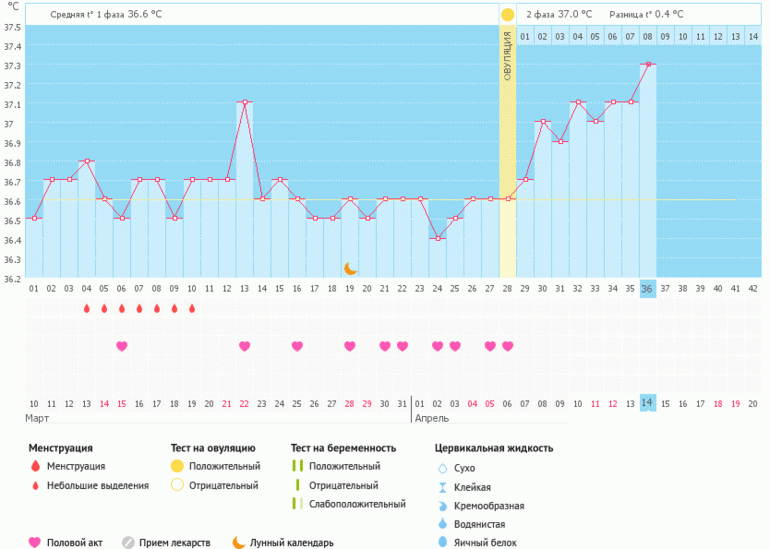Click the Сухо cervical fluid legend icon
The width and height of the screenshot is (770, 549).
(442, 468)
